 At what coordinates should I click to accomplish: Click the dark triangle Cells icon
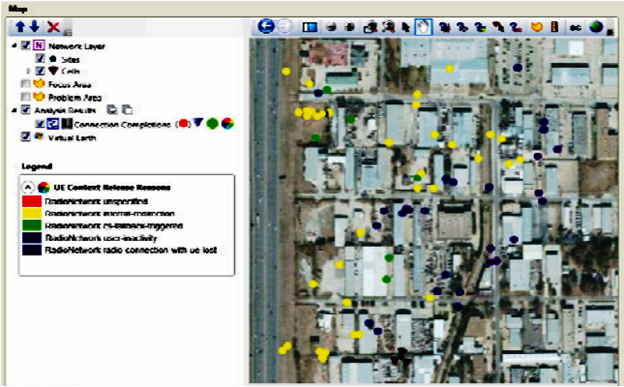click(53, 71)
